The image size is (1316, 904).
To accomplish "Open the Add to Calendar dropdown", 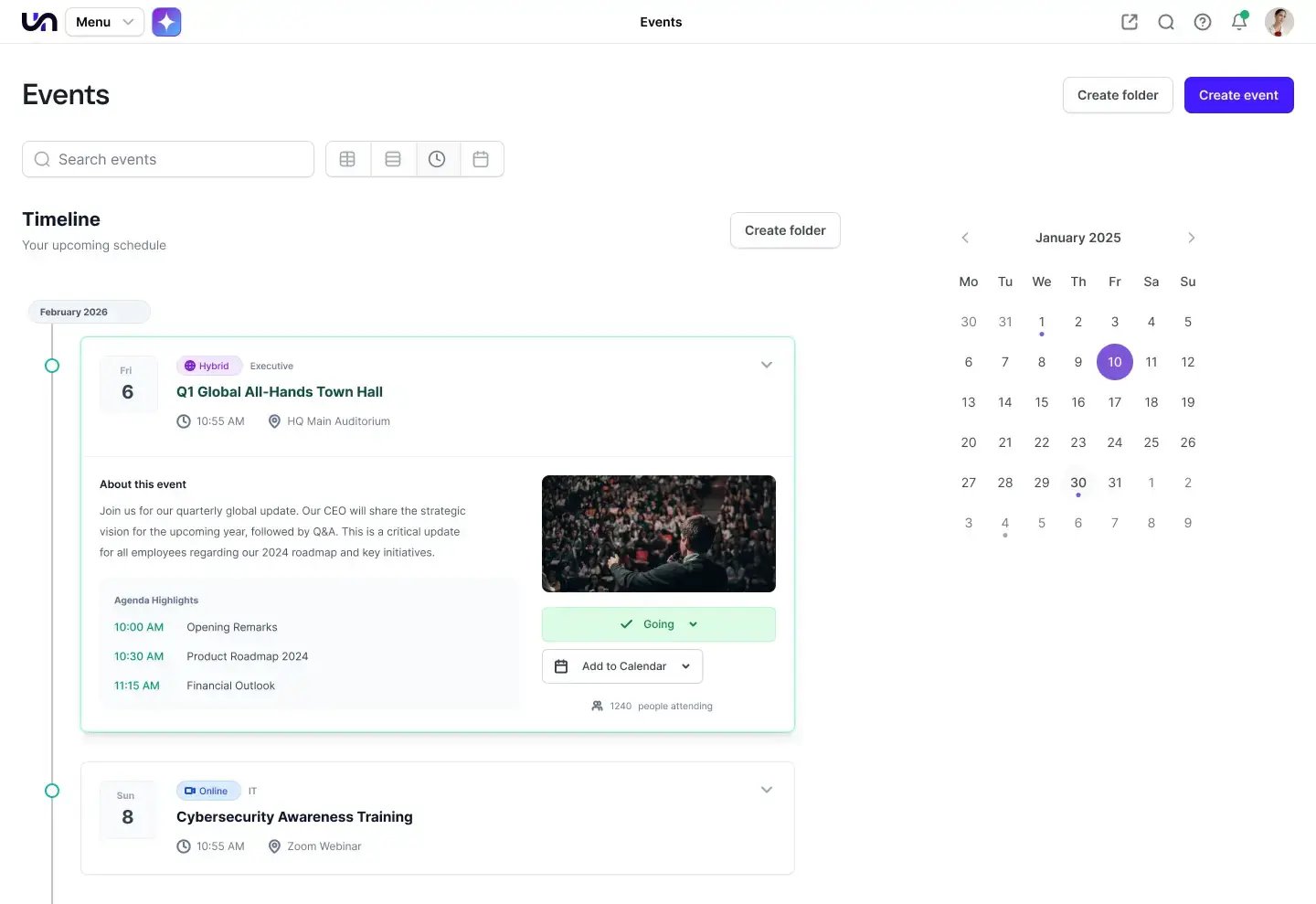I will click(622, 666).
